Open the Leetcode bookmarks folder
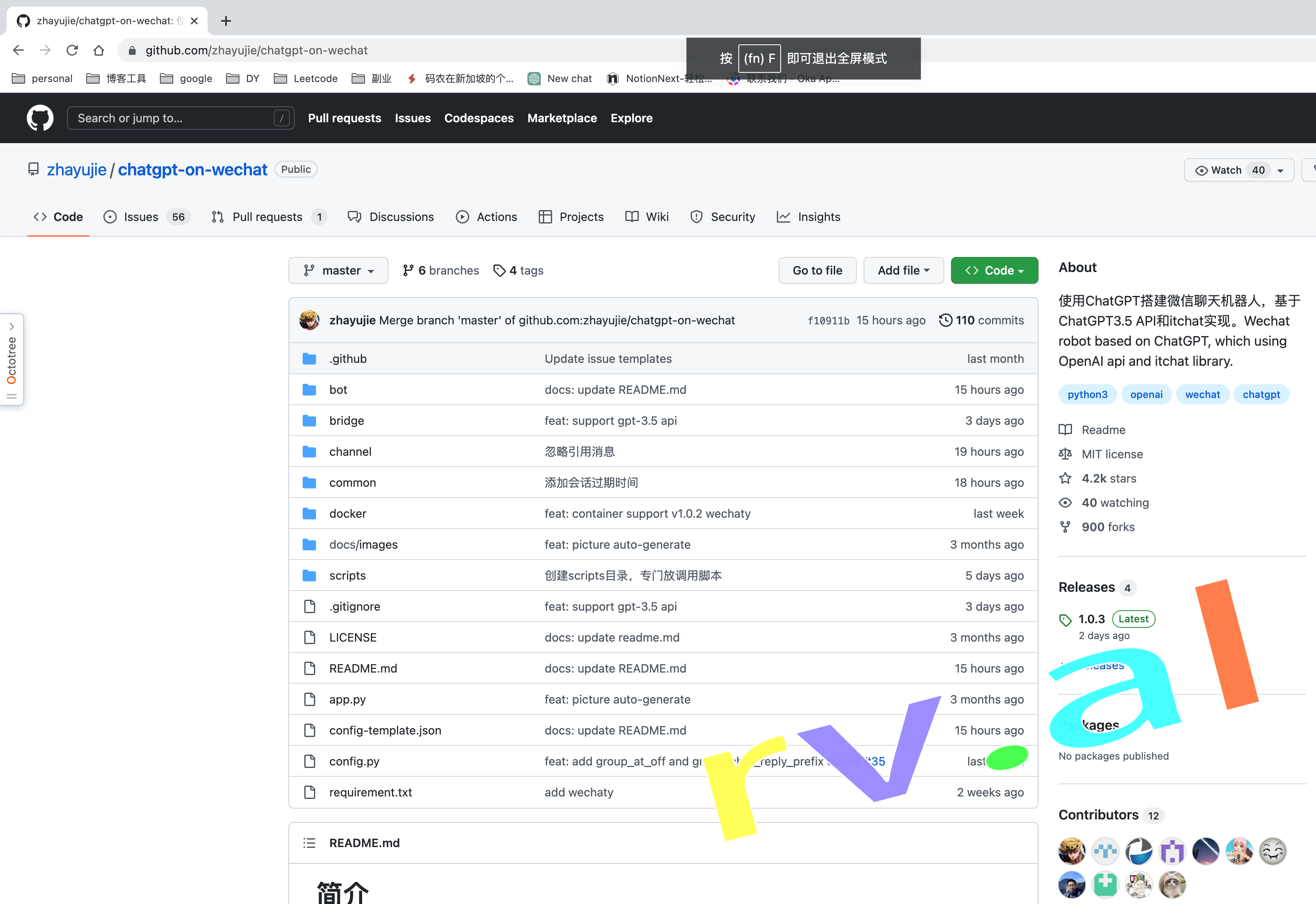 [x=305, y=78]
